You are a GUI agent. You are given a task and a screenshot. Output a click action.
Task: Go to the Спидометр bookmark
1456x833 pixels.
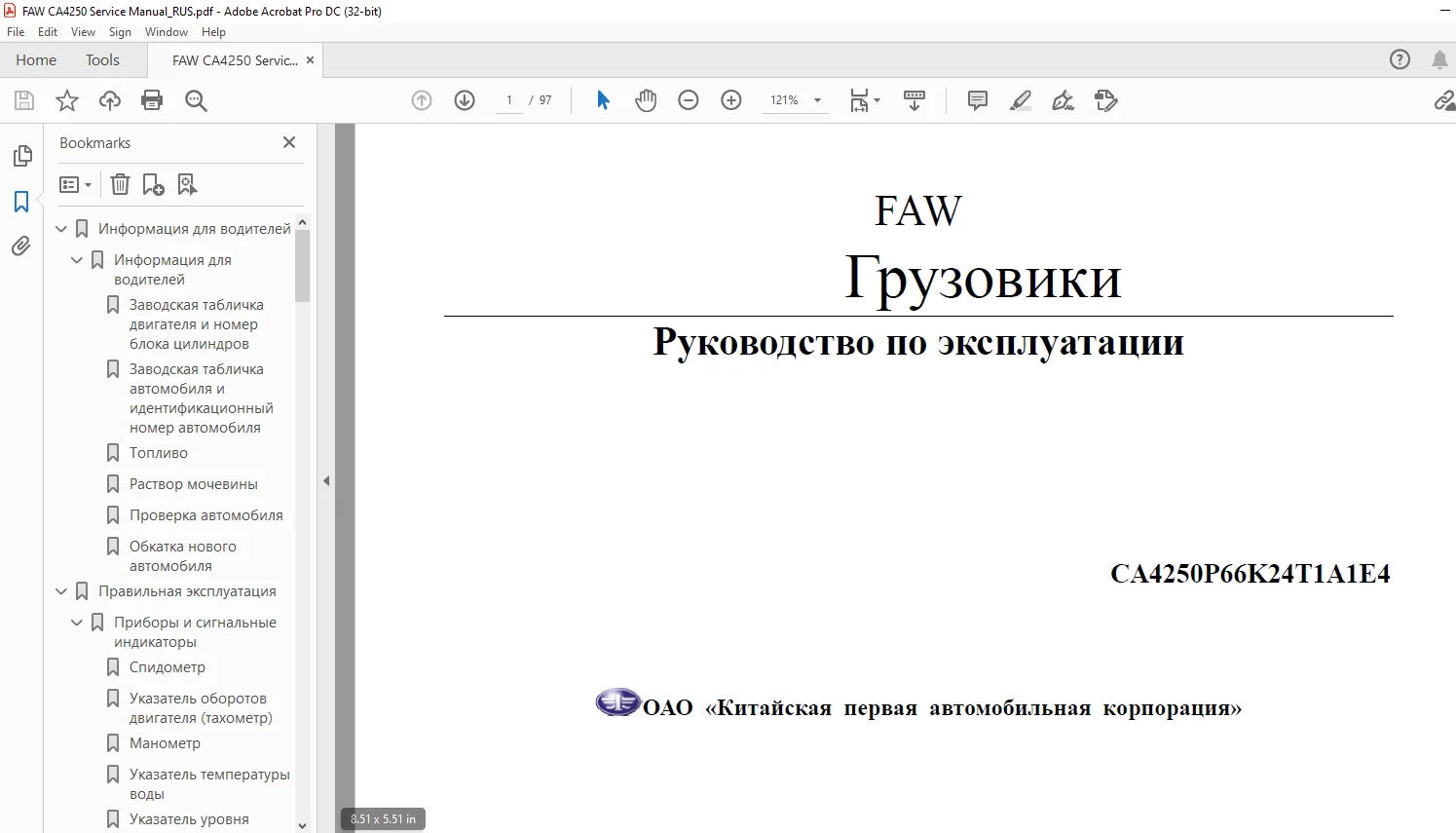[168, 667]
